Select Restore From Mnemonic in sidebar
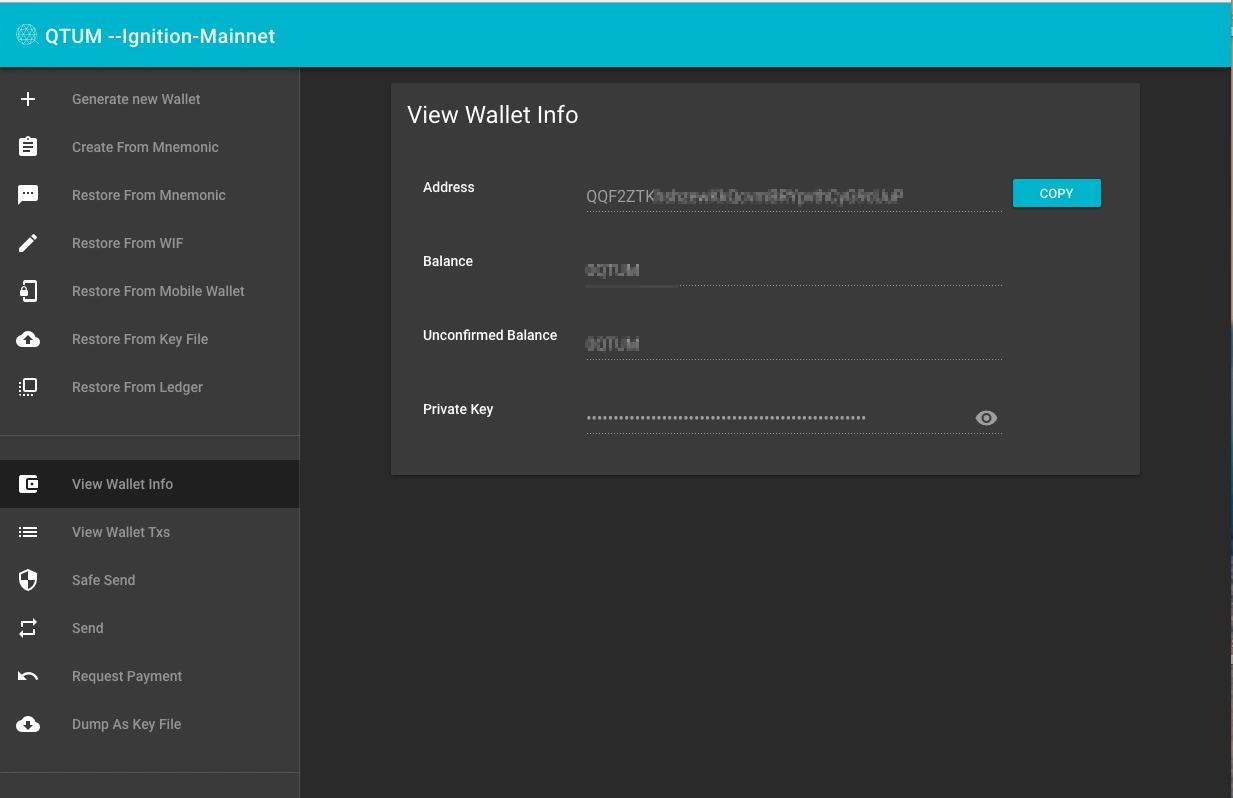Screen dimensions: 1233x798 pyautogui.click(x=149, y=195)
